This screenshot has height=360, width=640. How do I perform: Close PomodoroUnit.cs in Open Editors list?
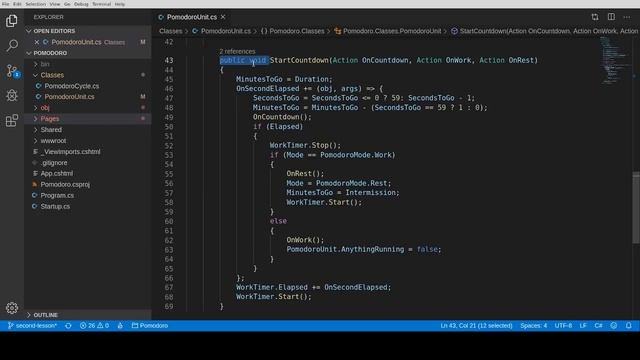pyautogui.click(x=37, y=42)
